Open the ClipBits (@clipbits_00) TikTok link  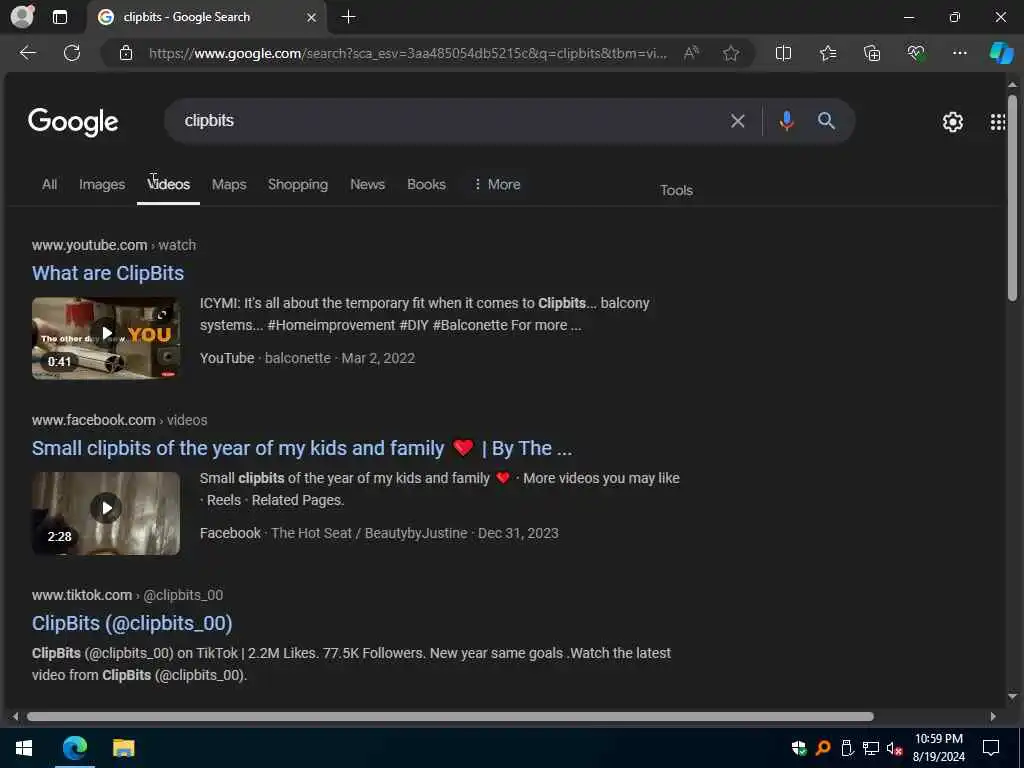pos(132,623)
